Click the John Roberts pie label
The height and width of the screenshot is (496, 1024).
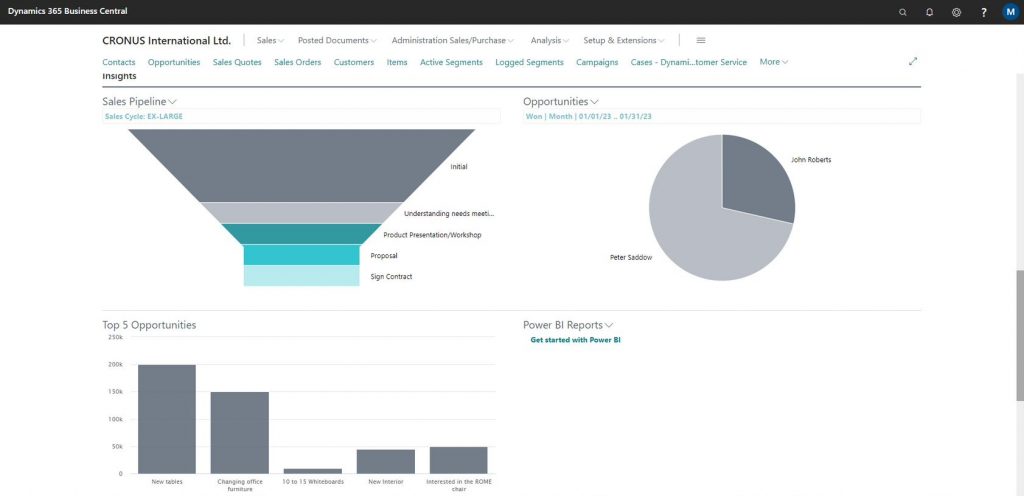811,160
